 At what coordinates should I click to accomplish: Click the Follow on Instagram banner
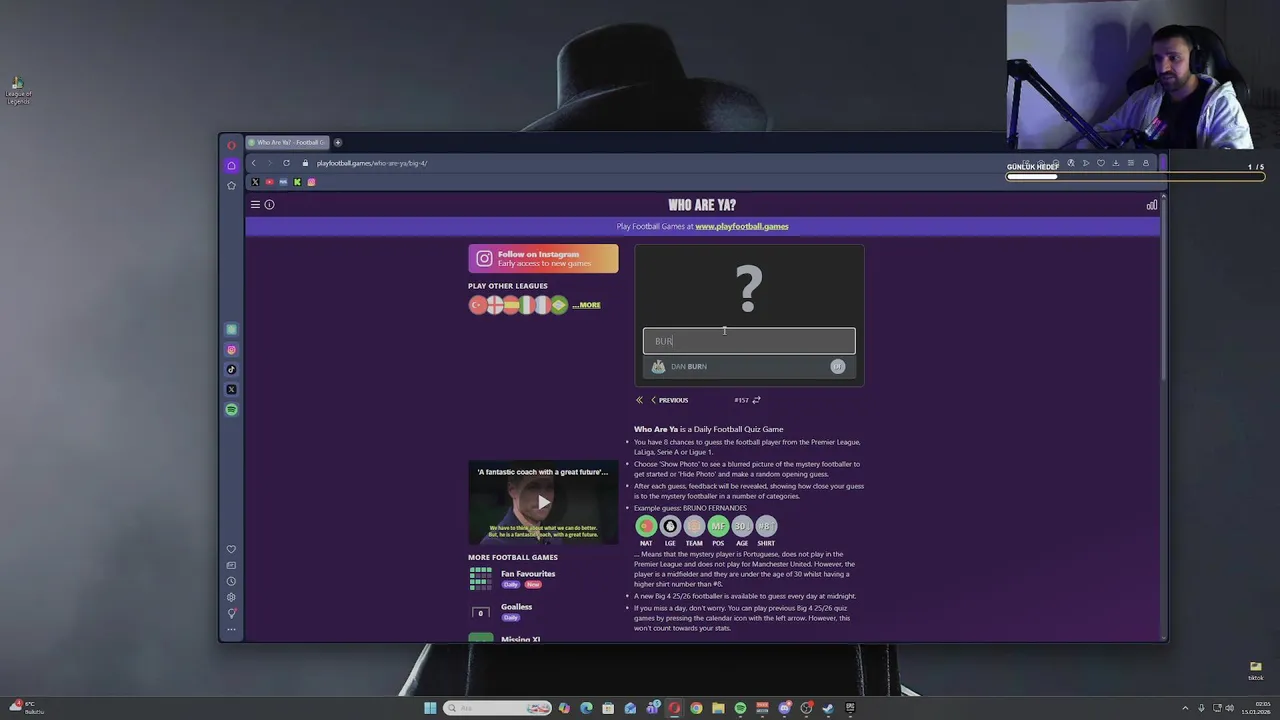543,259
